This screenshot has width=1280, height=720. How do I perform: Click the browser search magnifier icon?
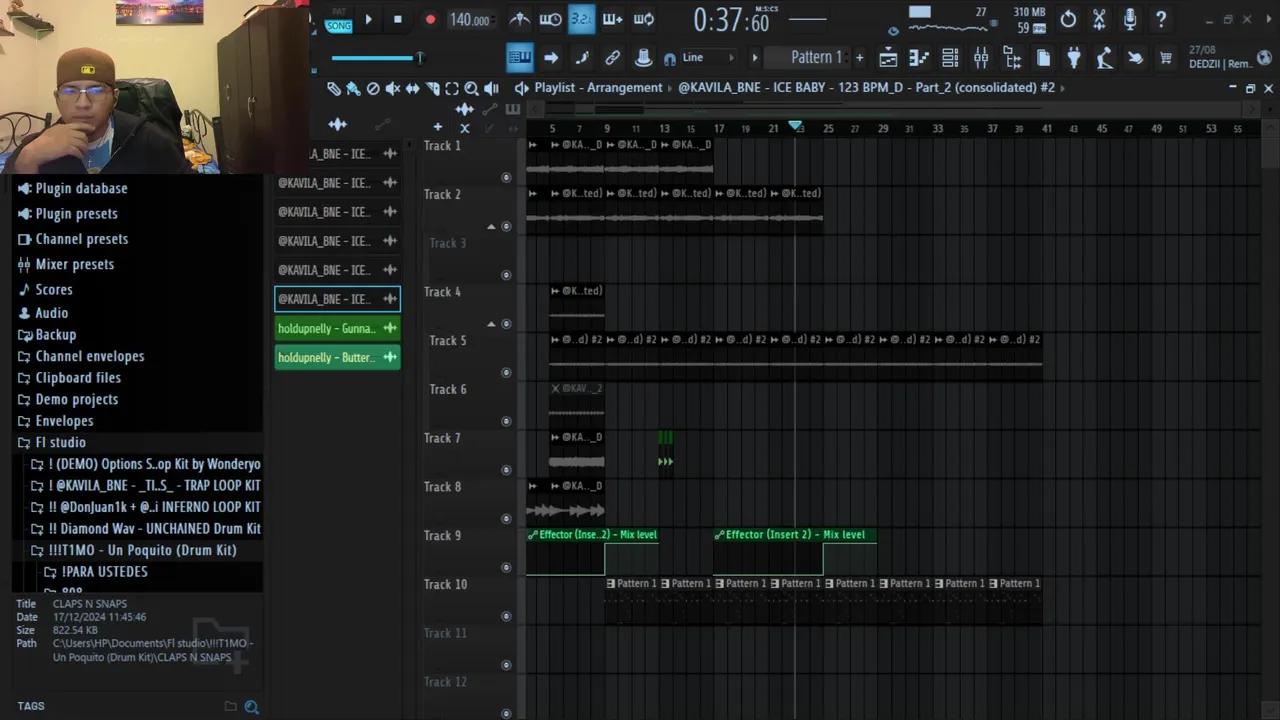pyautogui.click(x=251, y=706)
